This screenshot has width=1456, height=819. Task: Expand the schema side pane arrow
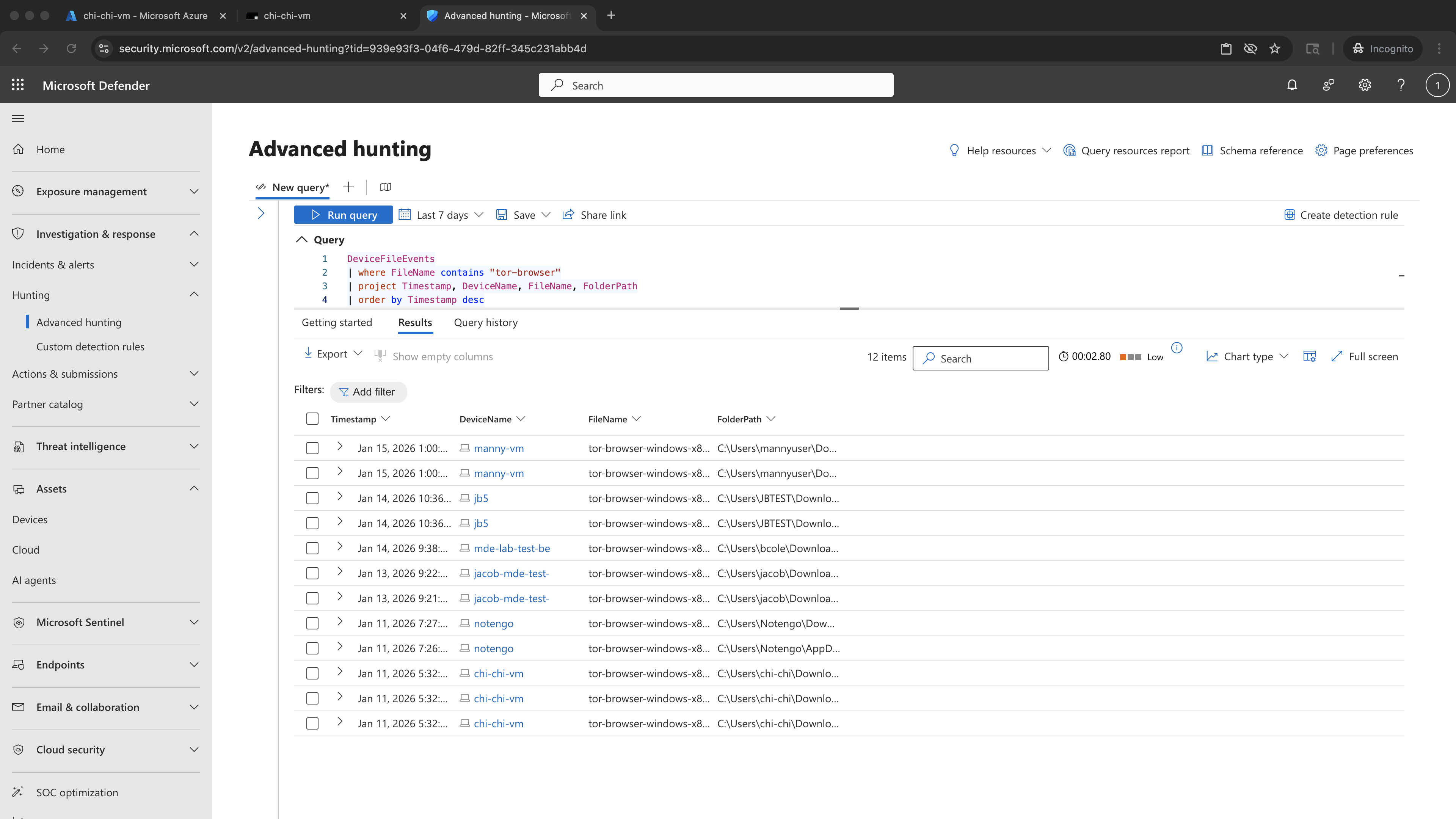pos(261,213)
